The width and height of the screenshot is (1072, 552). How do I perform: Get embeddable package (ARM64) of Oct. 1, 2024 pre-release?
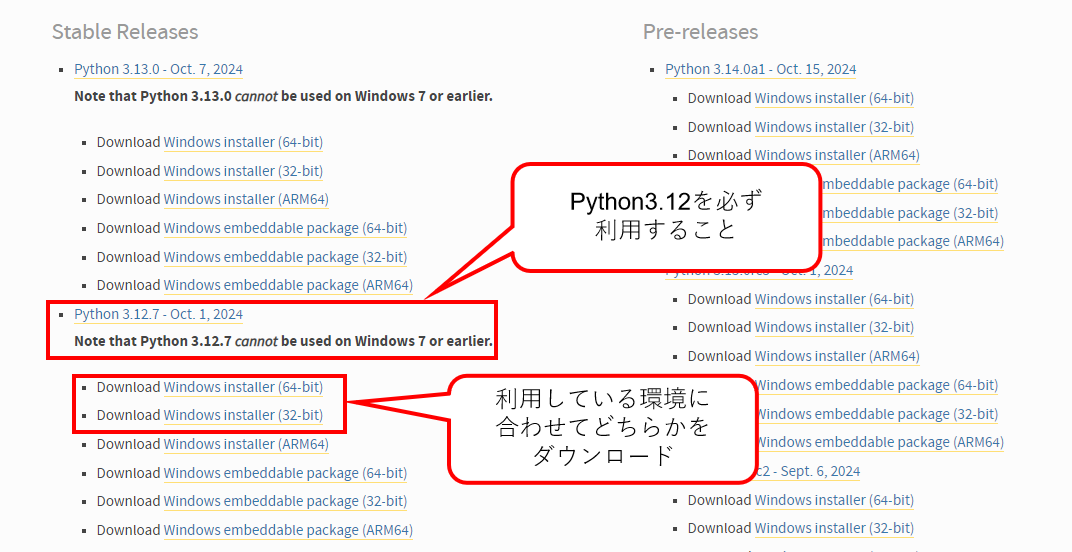[880, 443]
